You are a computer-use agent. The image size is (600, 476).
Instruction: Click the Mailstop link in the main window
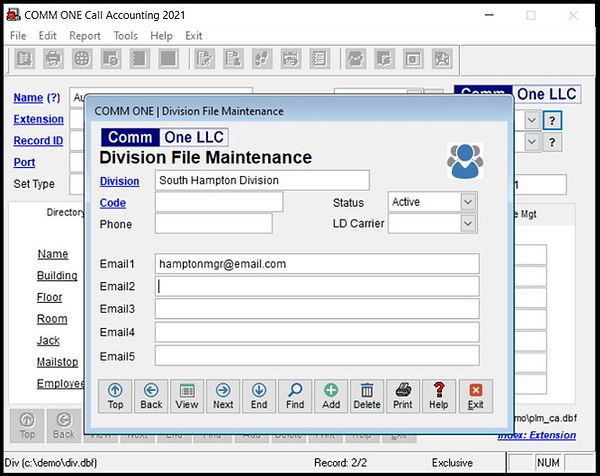pos(57,362)
